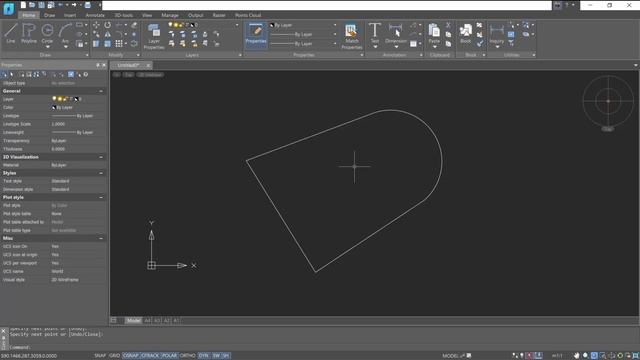Image resolution: width=640 pixels, height=360 pixels.
Task: Toggle GRID display in status bar
Action: (x=114, y=356)
